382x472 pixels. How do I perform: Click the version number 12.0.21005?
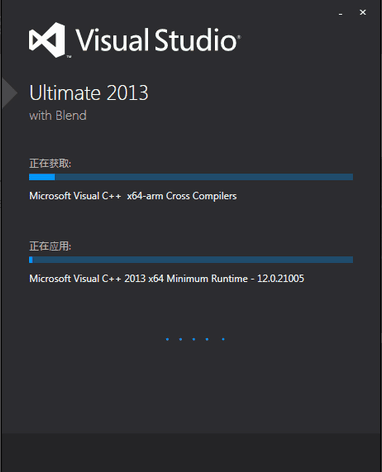[x=281, y=278]
